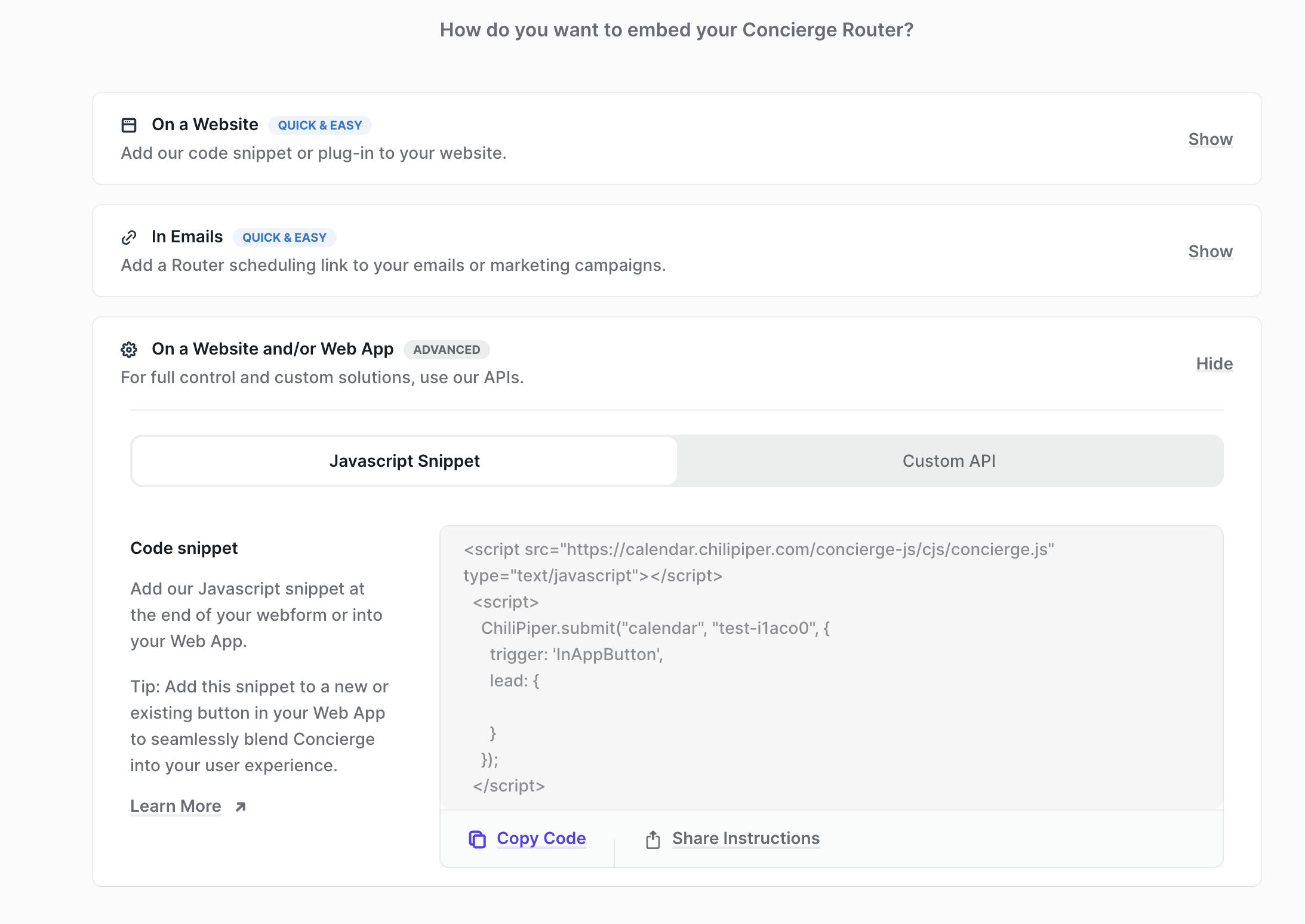1305x924 pixels.
Task: Click the ADVANCED badge
Action: [x=447, y=350]
